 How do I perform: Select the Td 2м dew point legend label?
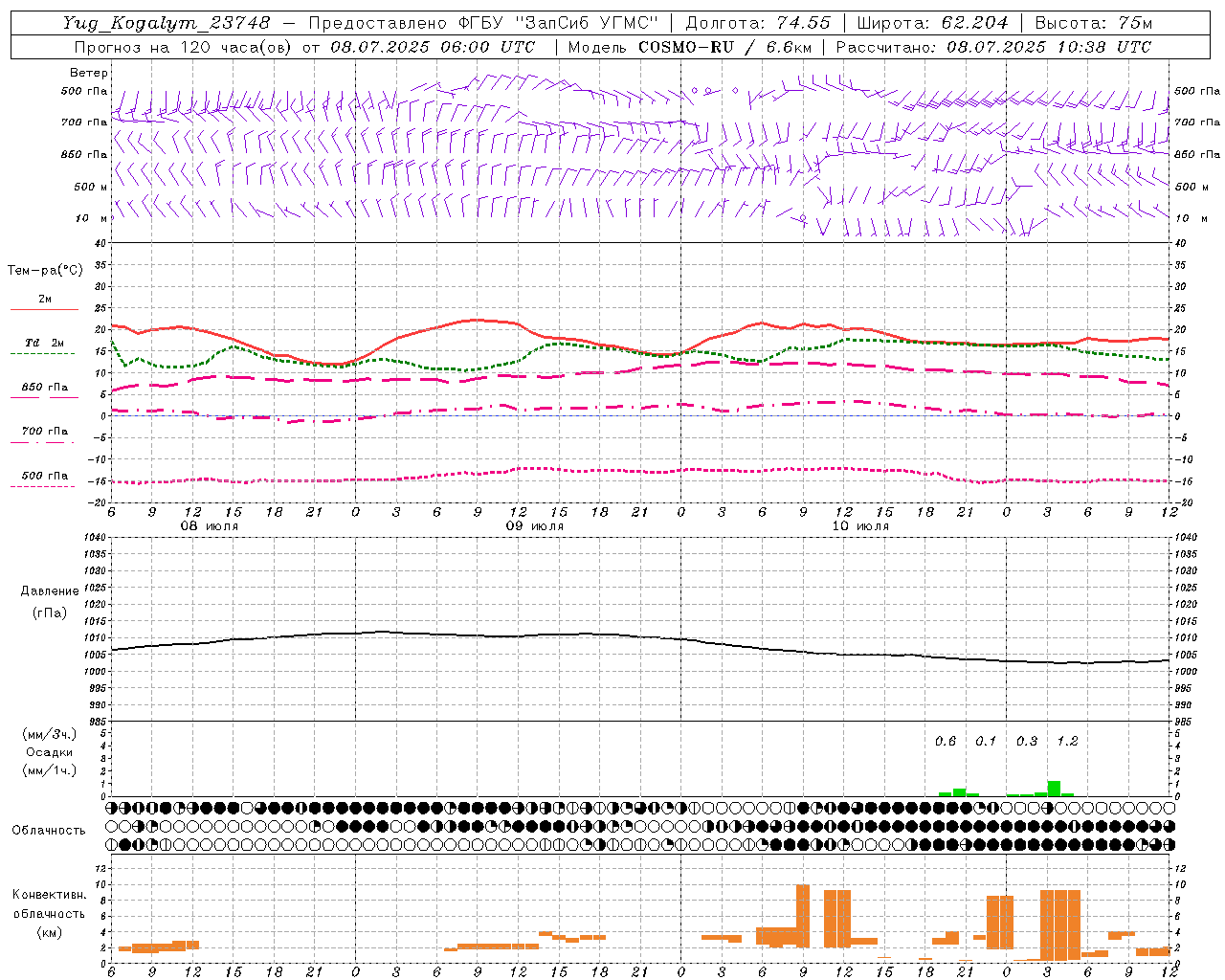pos(44,343)
